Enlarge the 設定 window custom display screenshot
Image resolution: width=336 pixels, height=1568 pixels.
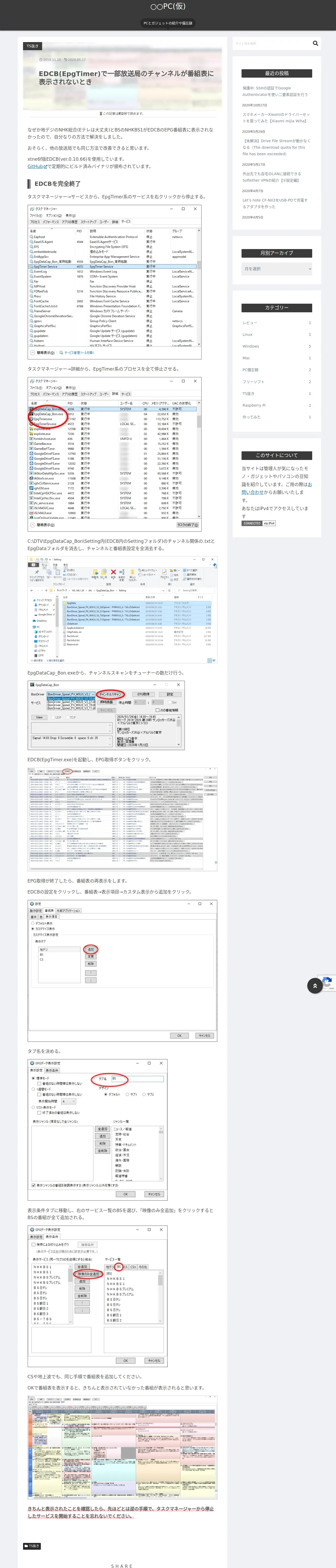122,971
